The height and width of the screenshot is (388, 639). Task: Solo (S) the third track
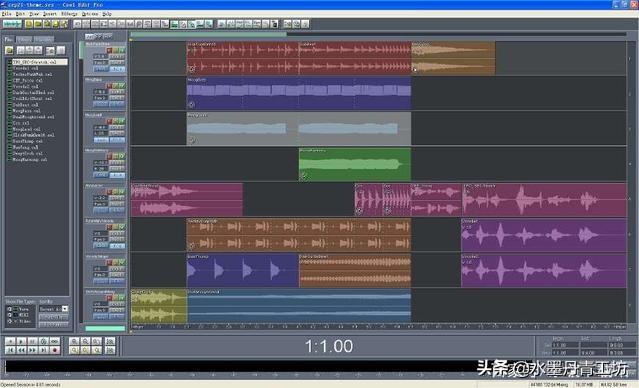pyautogui.click(x=116, y=121)
